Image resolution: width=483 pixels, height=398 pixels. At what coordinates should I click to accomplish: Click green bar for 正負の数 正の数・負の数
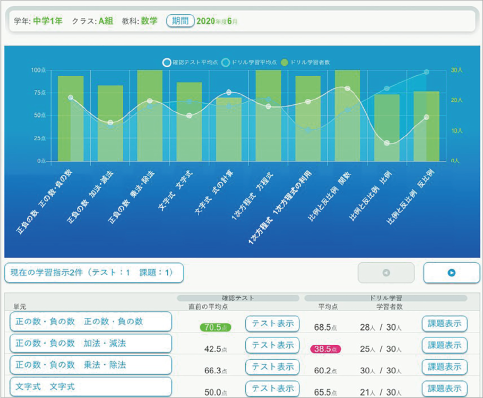coord(71,119)
